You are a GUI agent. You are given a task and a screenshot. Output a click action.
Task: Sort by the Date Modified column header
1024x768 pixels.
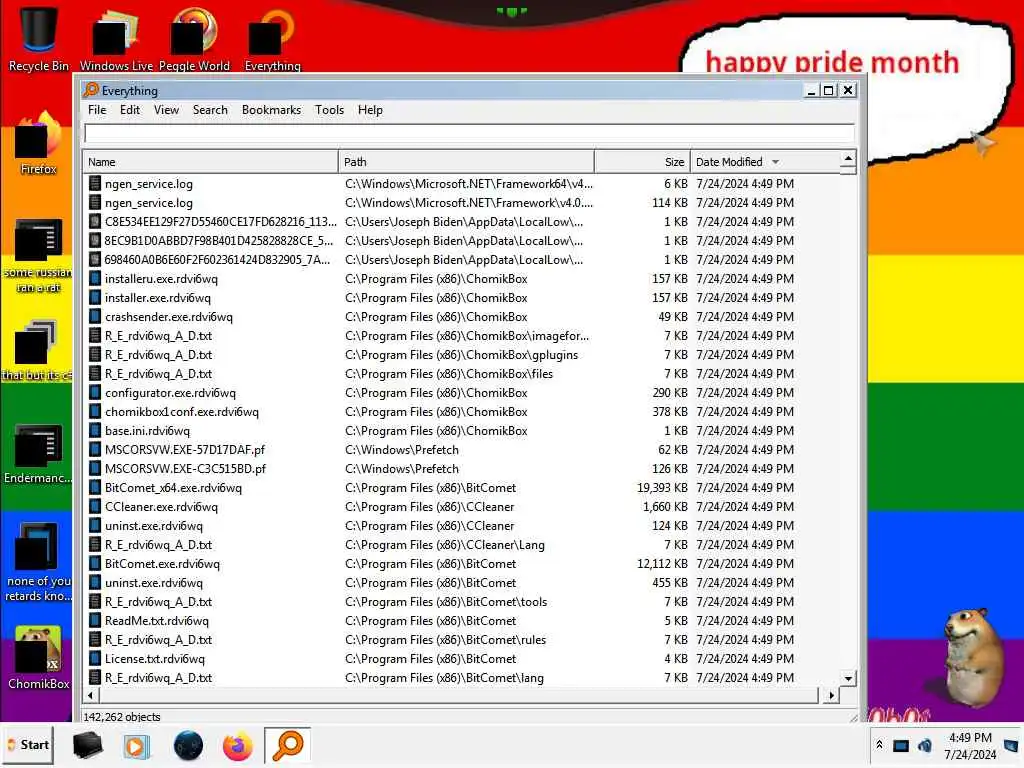point(765,162)
